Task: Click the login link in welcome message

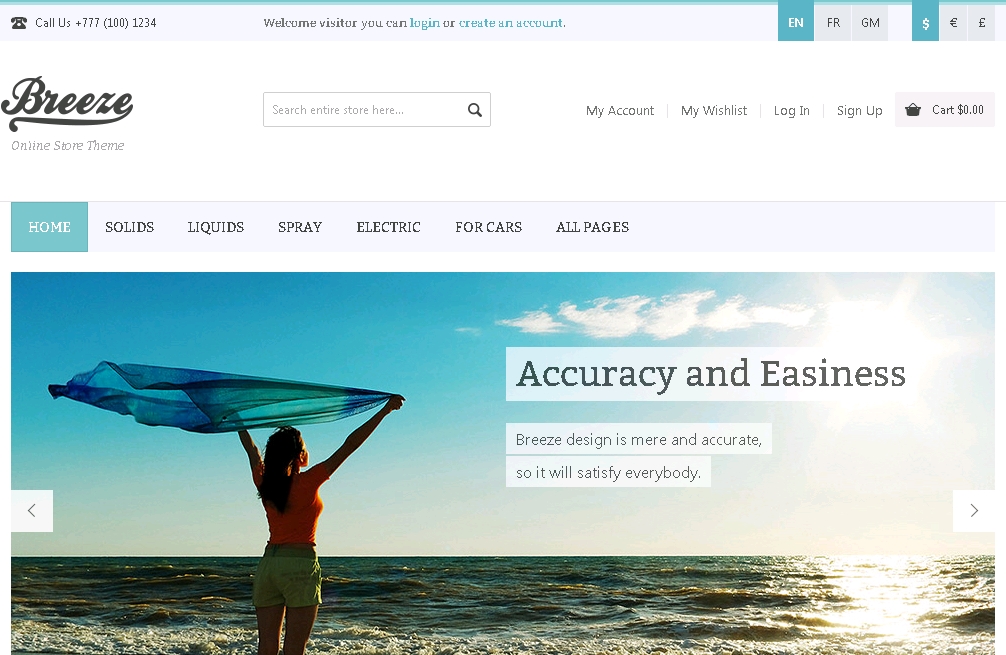Action: coord(425,23)
